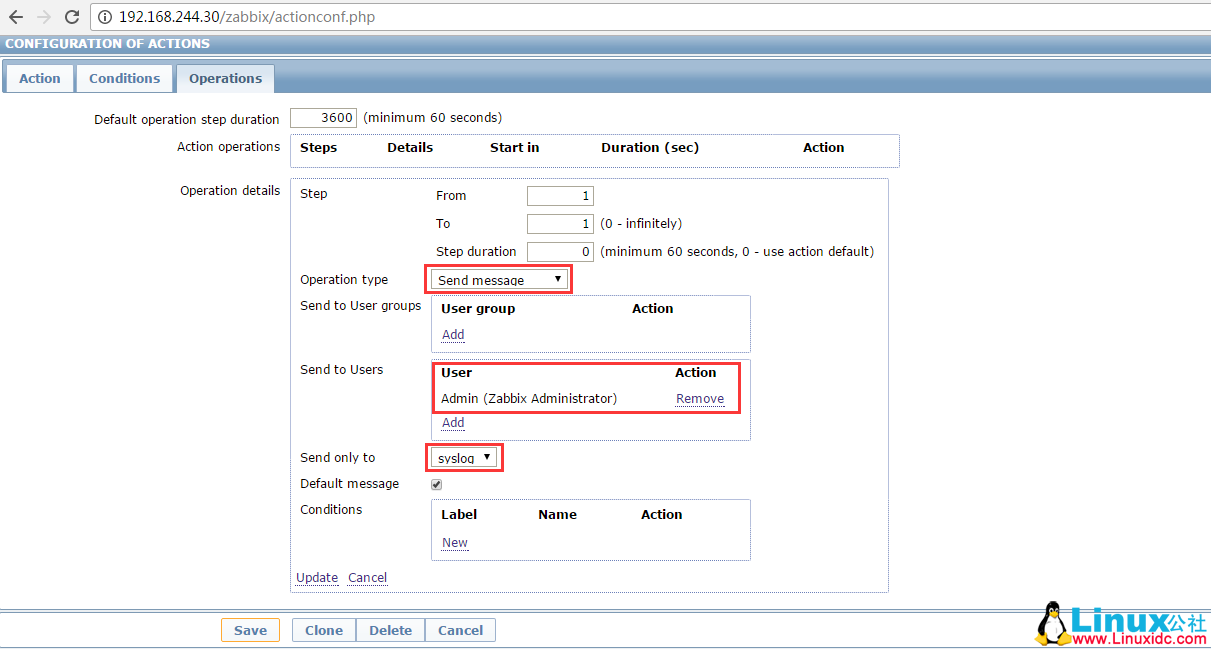Open the Operations tab
The width and height of the screenshot is (1211, 649).
pos(225,78)
